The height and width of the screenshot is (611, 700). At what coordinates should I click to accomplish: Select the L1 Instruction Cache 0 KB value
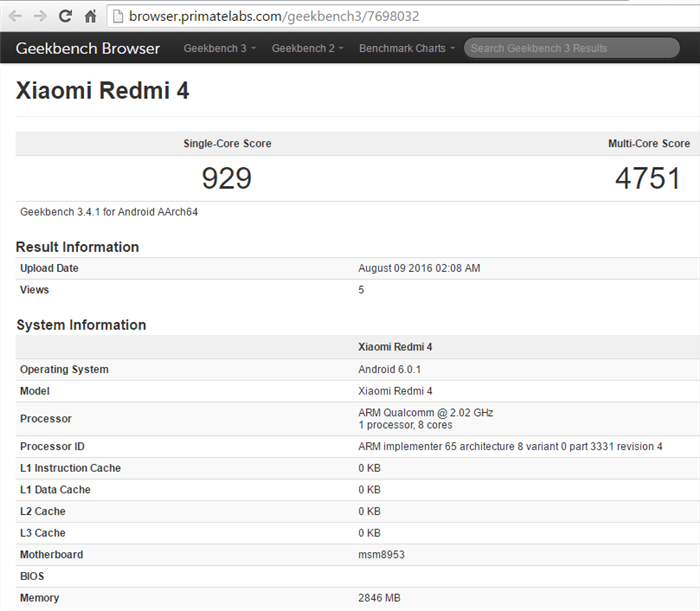coord(369,468)
